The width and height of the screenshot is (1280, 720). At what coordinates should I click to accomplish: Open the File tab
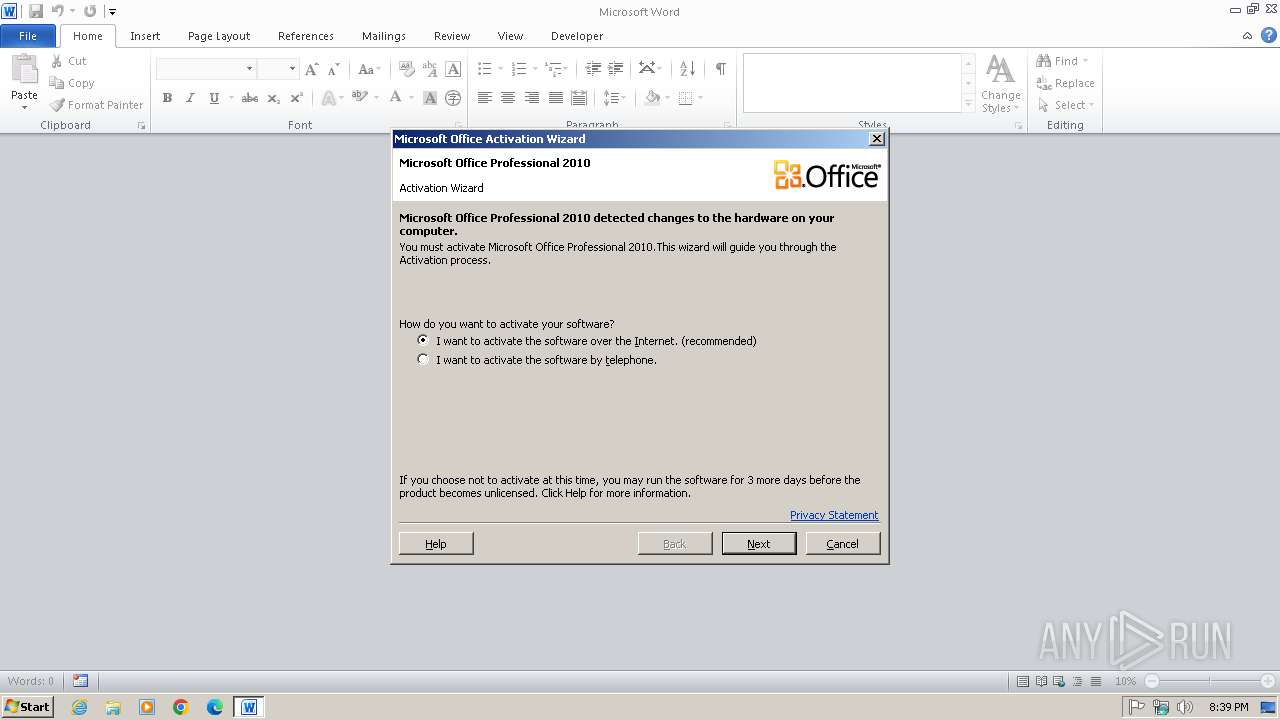click(28, 36)
